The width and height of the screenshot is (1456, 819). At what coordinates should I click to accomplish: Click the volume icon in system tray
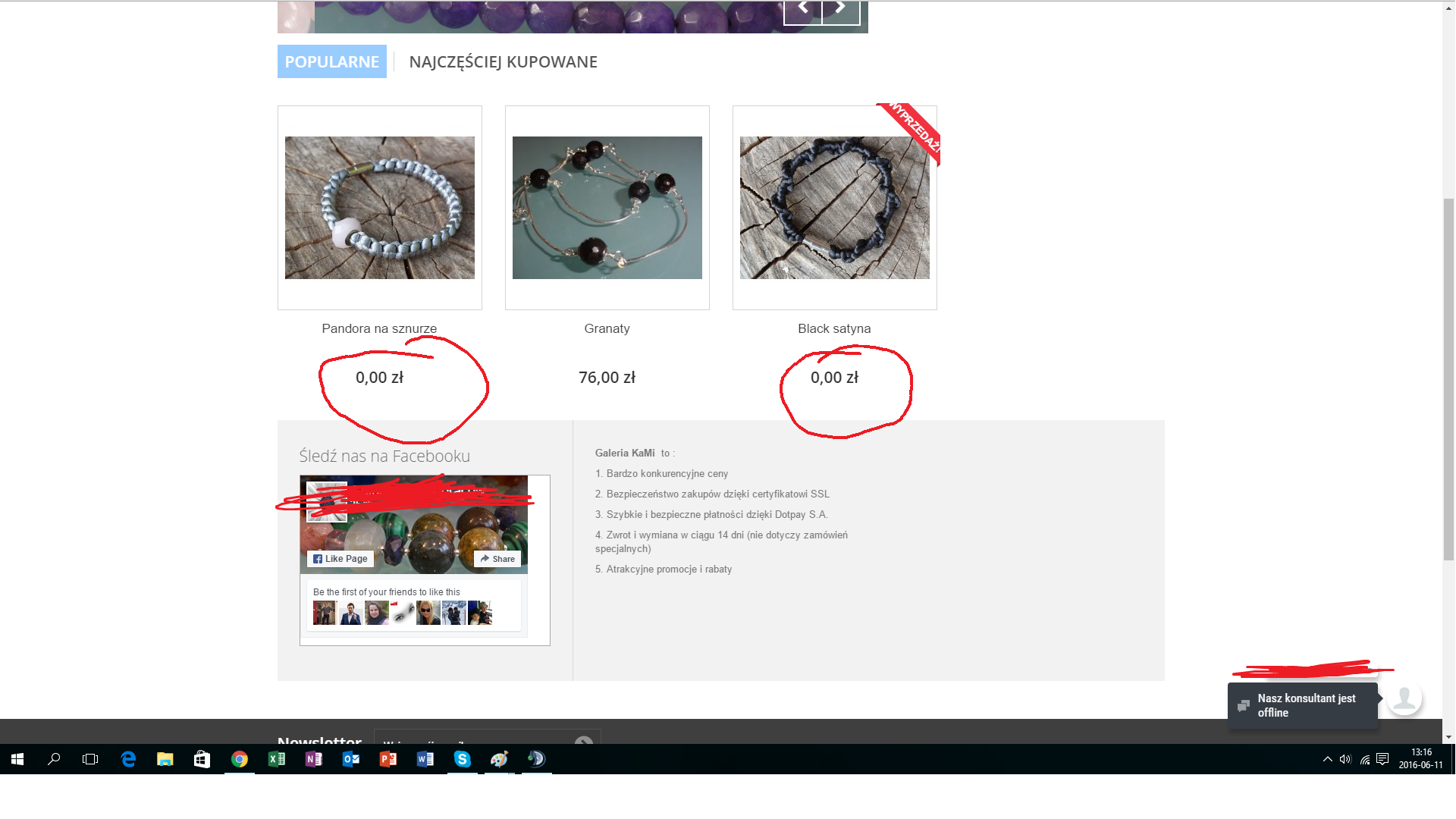[x=1345, y=759]
